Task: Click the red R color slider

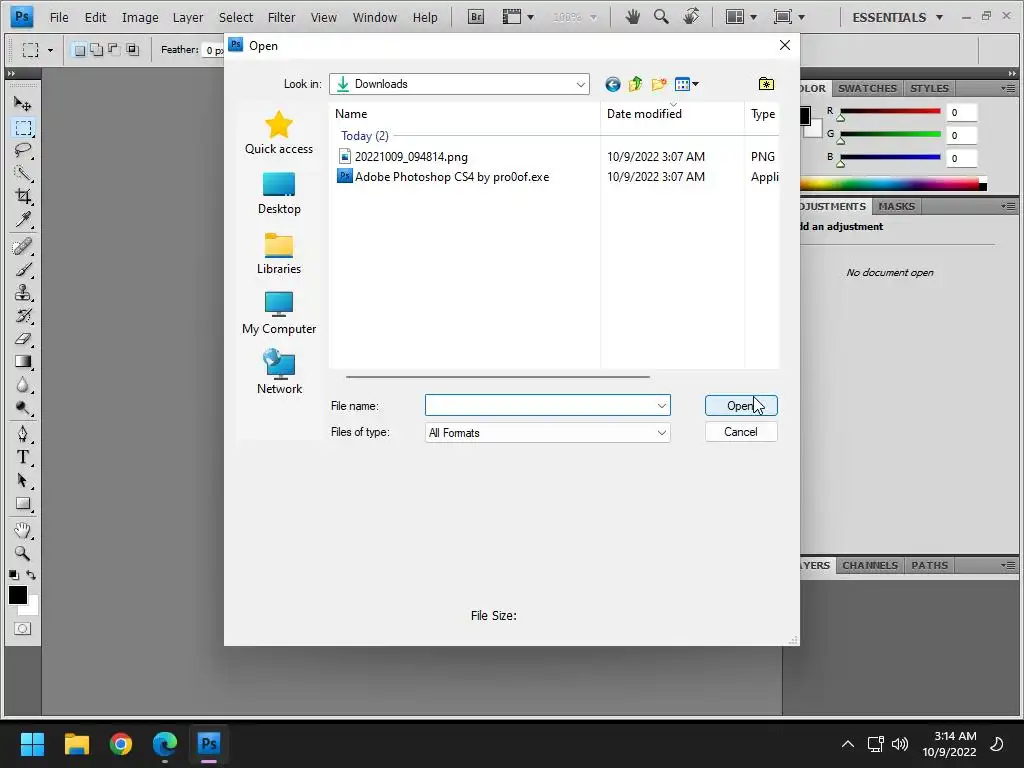Action: pos(890,112)
